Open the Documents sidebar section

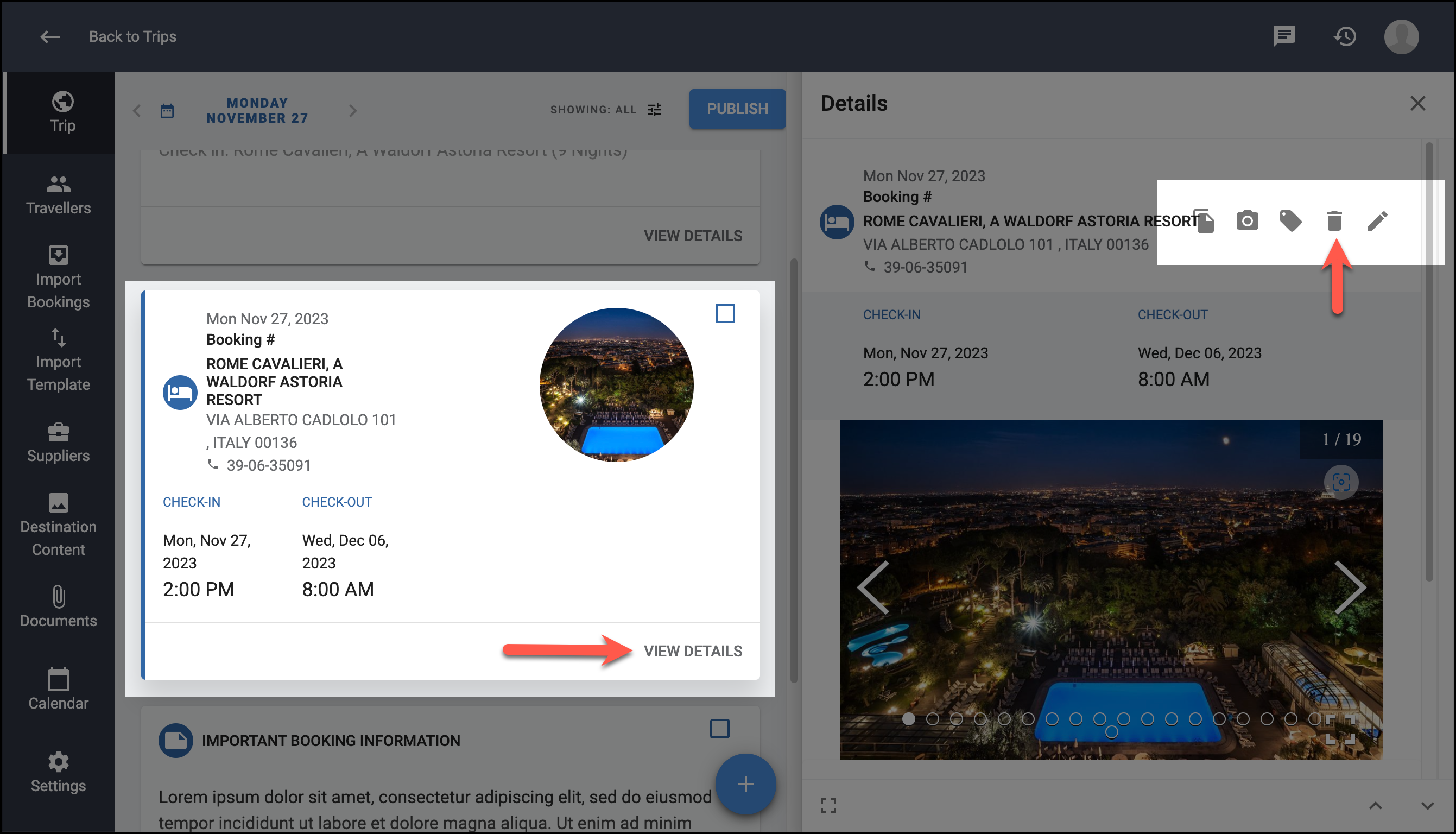(59, 608)
